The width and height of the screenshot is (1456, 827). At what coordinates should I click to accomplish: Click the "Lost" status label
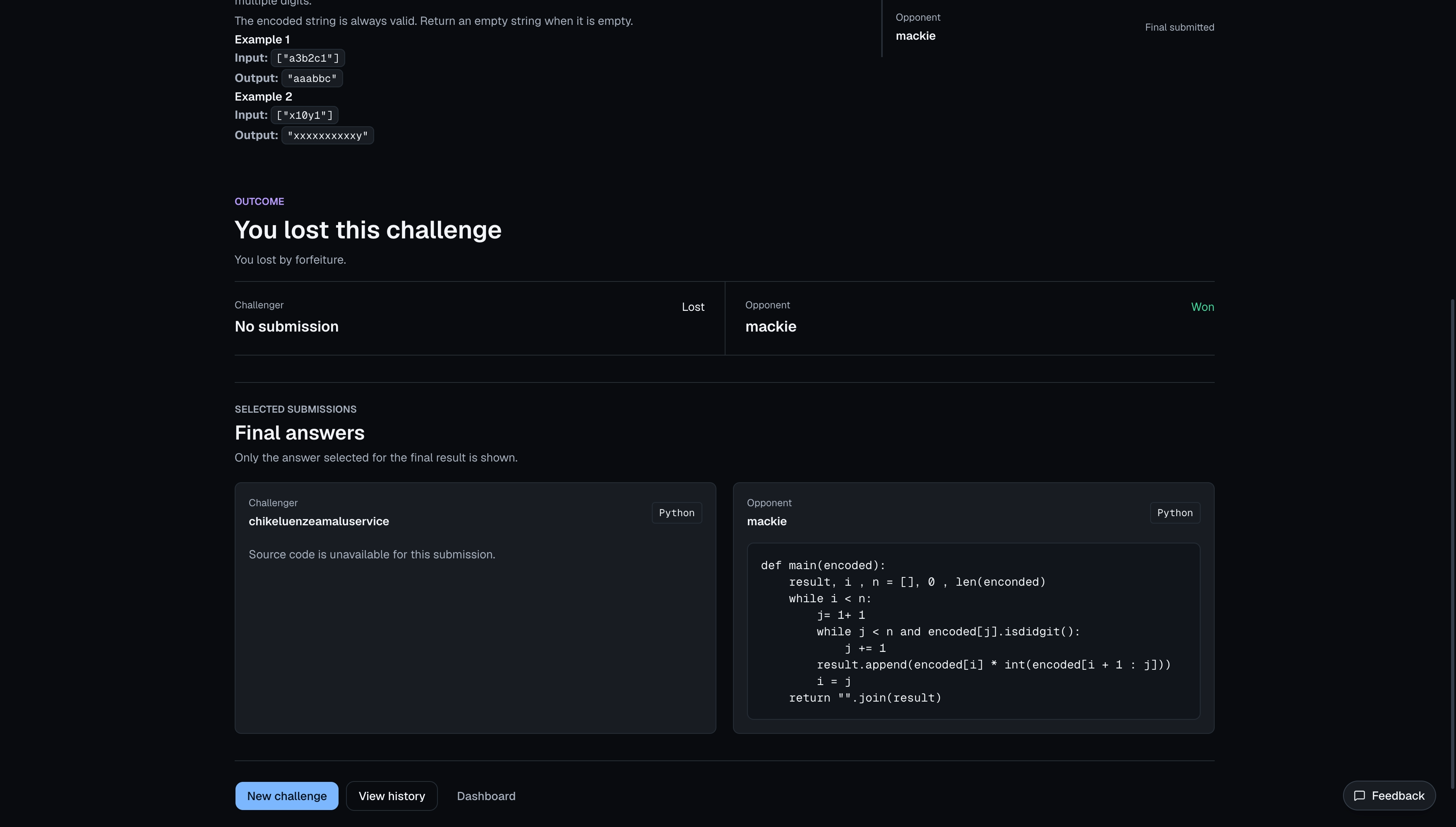coord(693,307)
